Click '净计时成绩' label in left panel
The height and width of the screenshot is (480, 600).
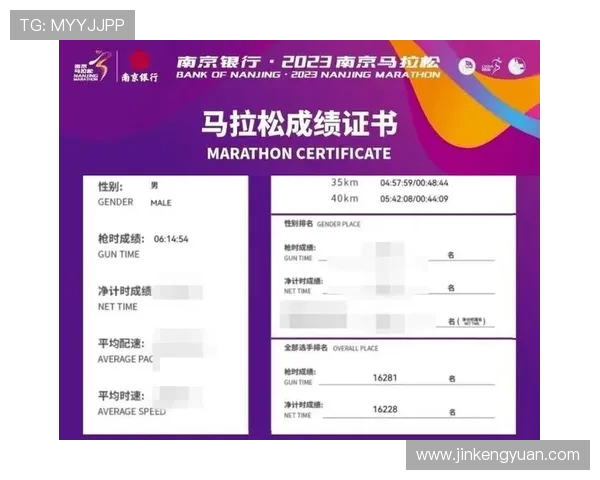(124, 291)
